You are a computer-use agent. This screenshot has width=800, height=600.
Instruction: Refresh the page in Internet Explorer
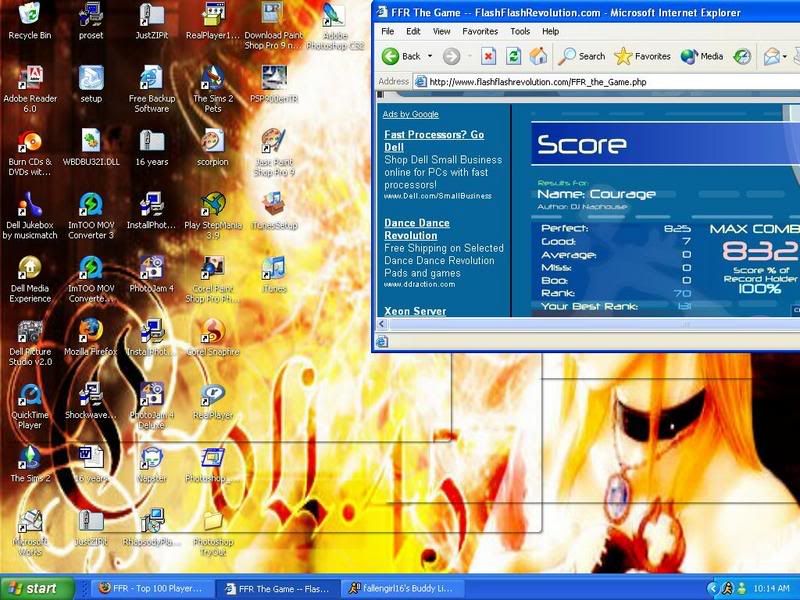513,56
